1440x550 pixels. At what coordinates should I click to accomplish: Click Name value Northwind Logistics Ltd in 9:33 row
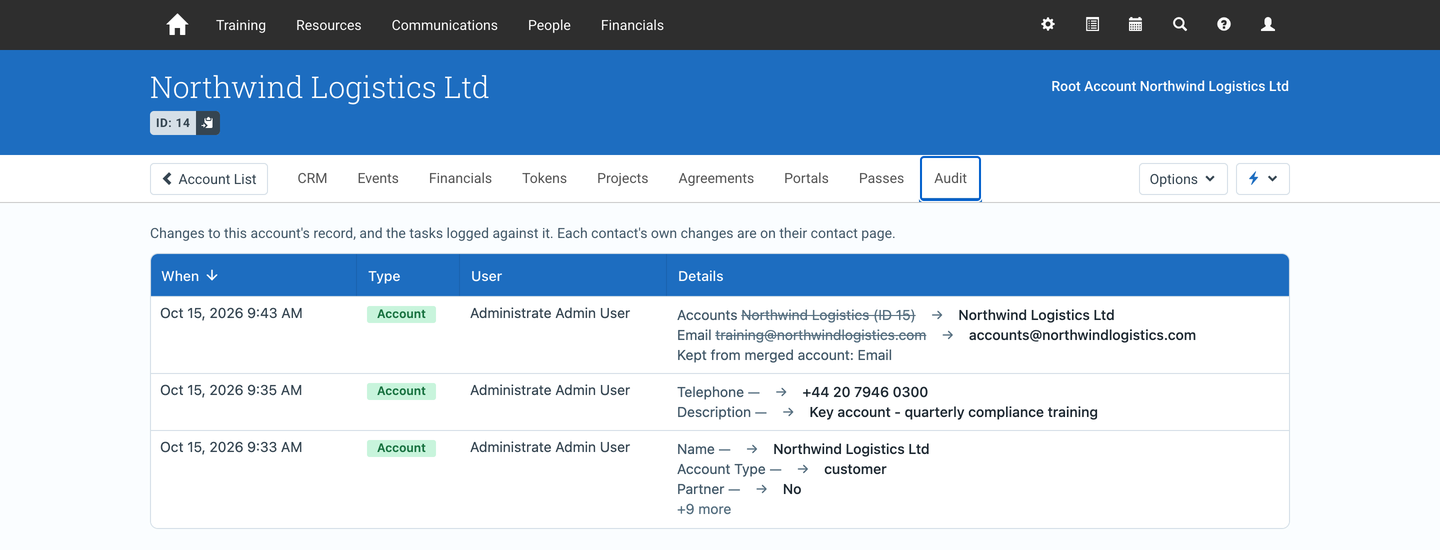point(851,449)
